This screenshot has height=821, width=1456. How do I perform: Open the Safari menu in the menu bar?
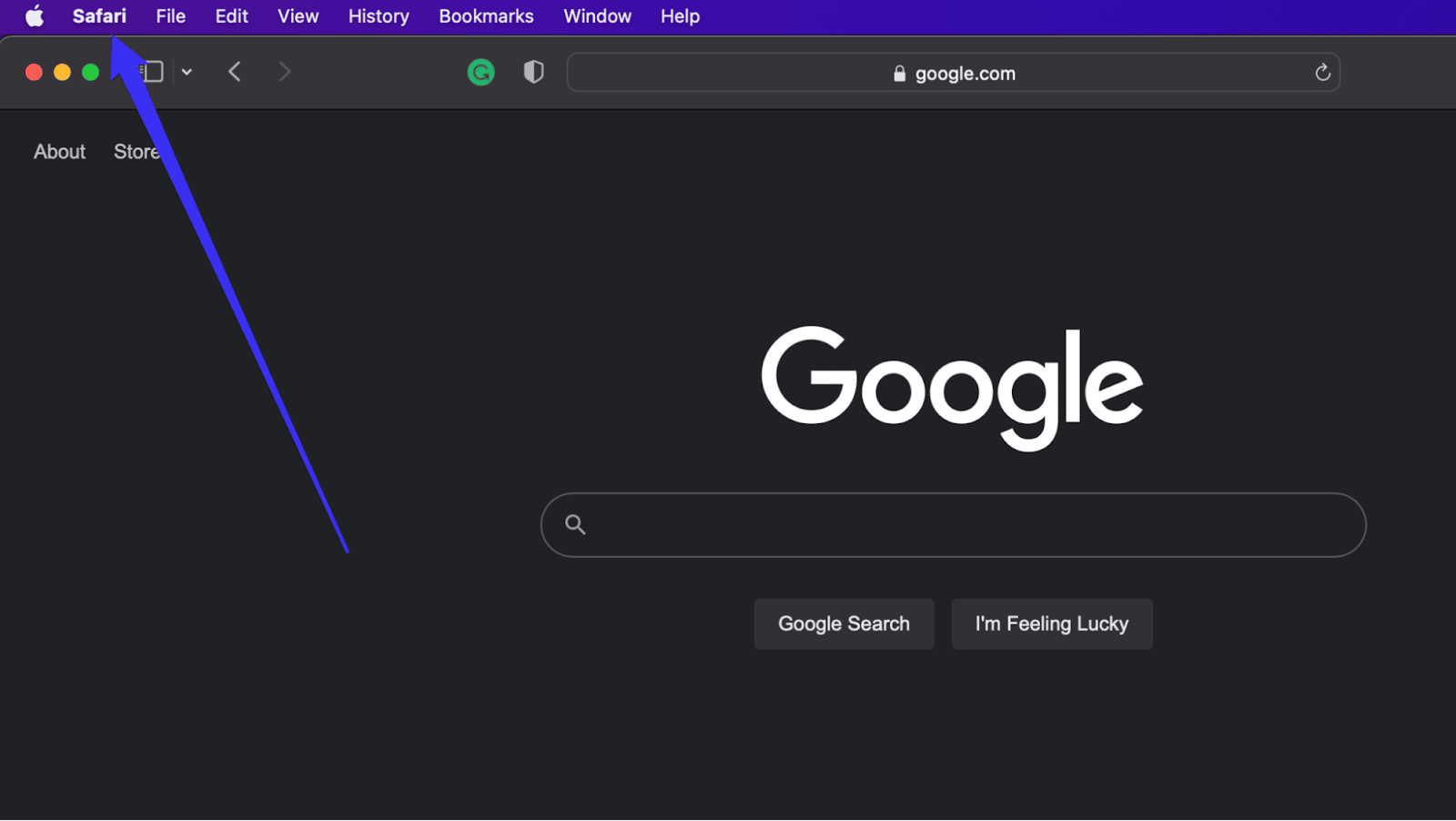click(99, 15)
